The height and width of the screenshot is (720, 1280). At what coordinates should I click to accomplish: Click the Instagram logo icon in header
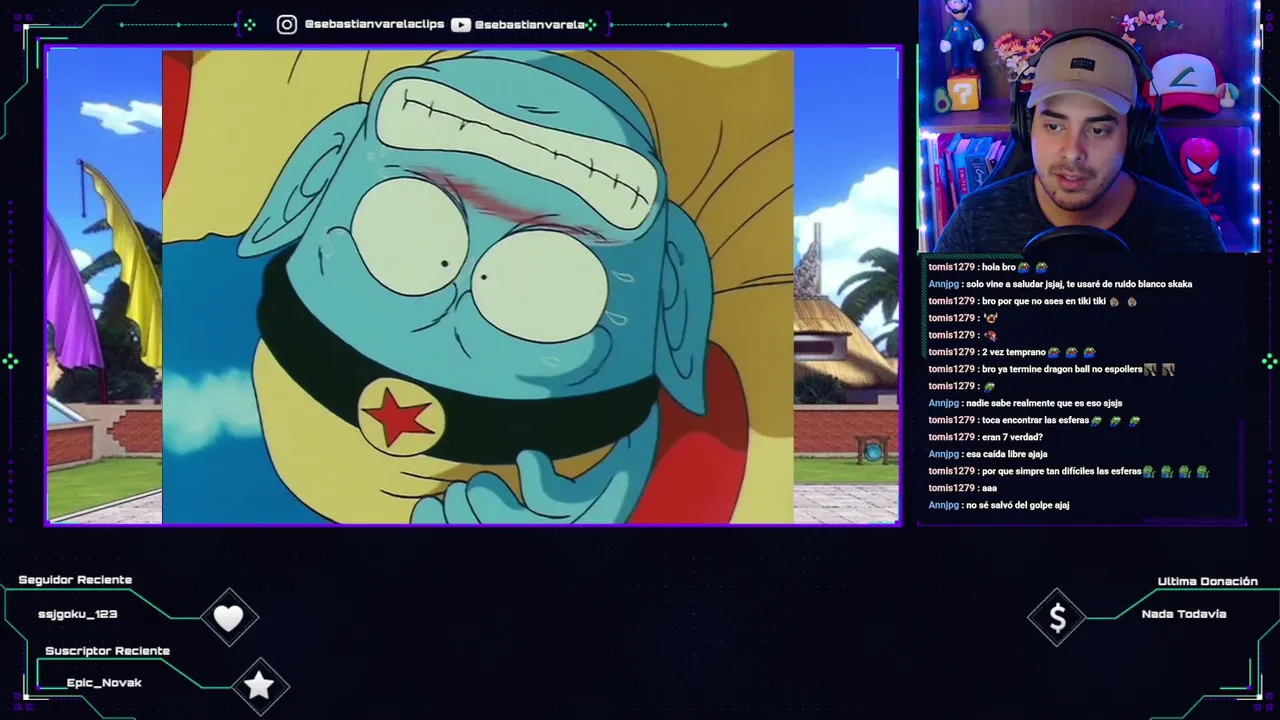pos(287,24)
